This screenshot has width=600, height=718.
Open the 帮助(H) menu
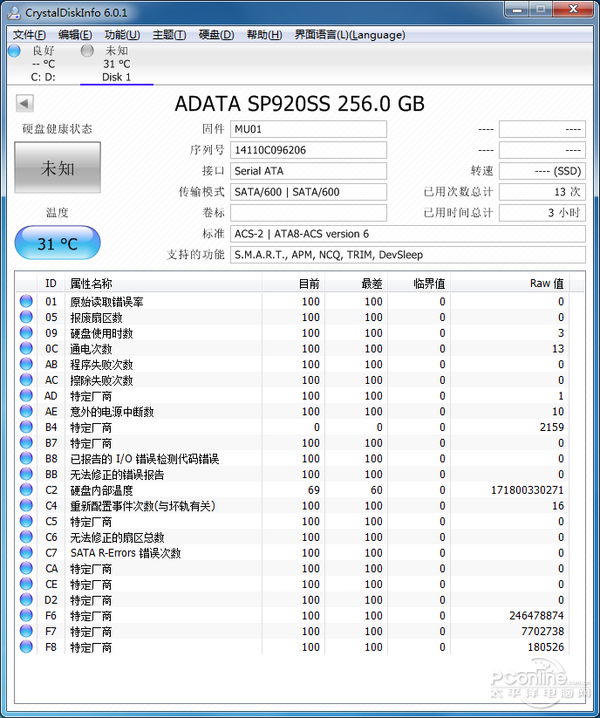pyautogui.click(x=264, y=35)
